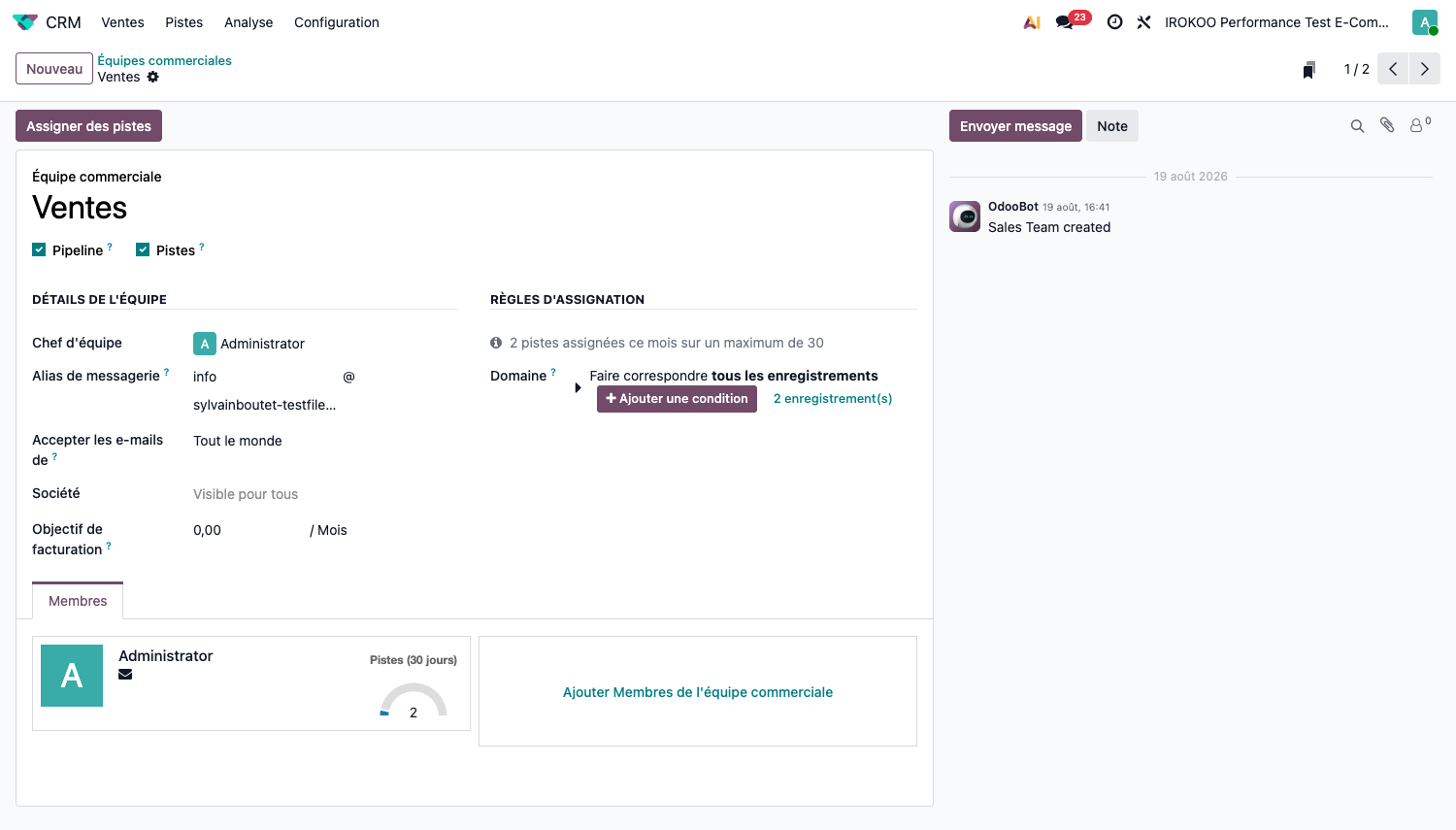Click the envelope icon under Administrator member
1456x830 pixels.
125,675
